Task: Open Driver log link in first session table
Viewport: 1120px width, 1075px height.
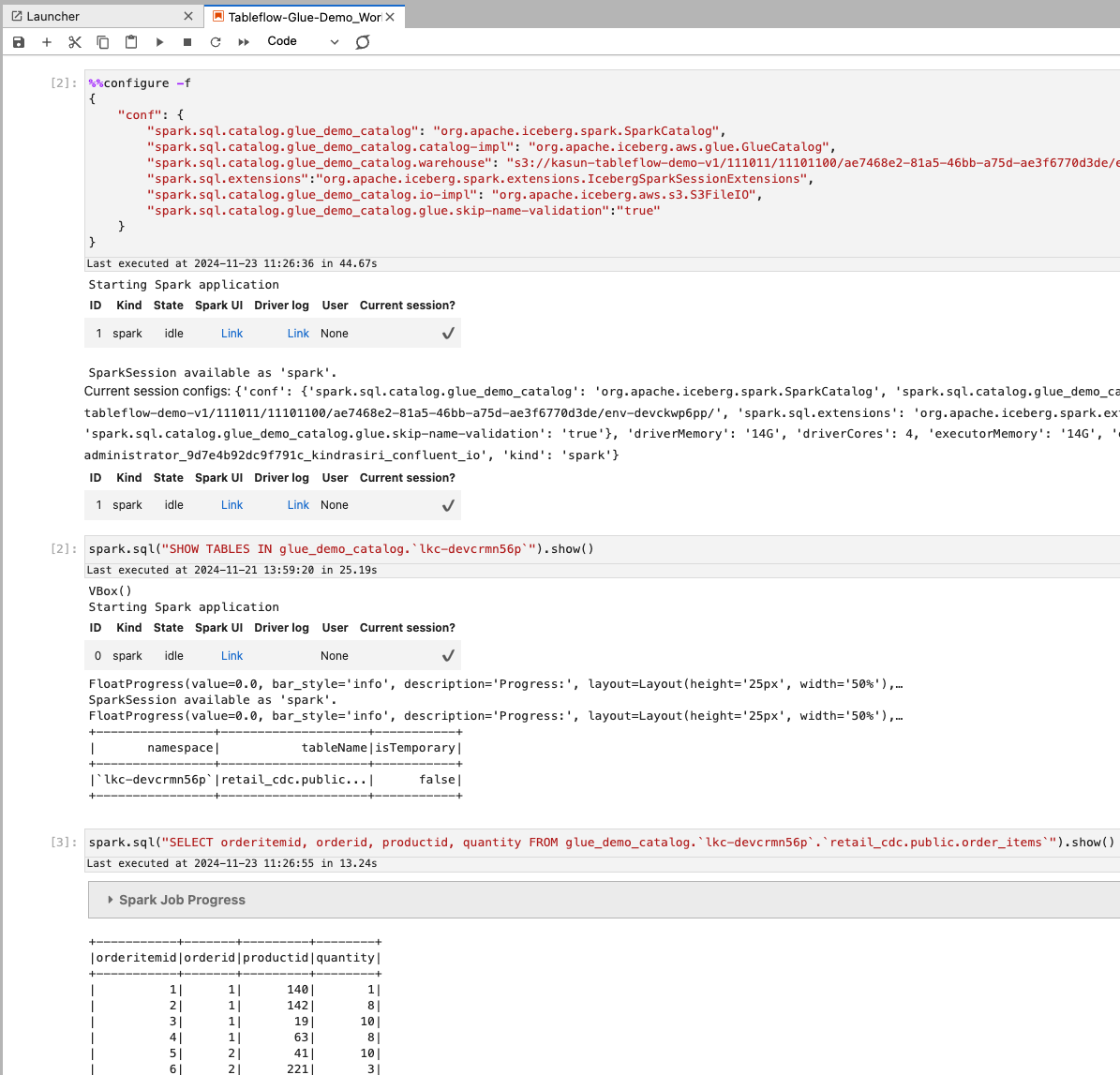Action: [298, 334]
